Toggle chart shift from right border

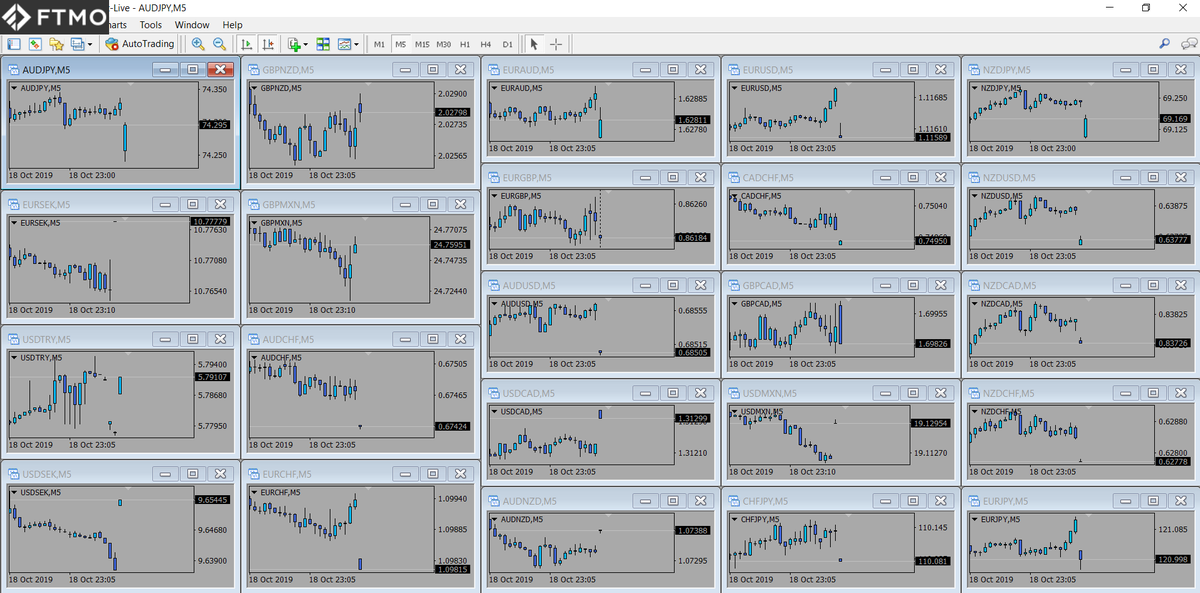(x=268, y=44)
